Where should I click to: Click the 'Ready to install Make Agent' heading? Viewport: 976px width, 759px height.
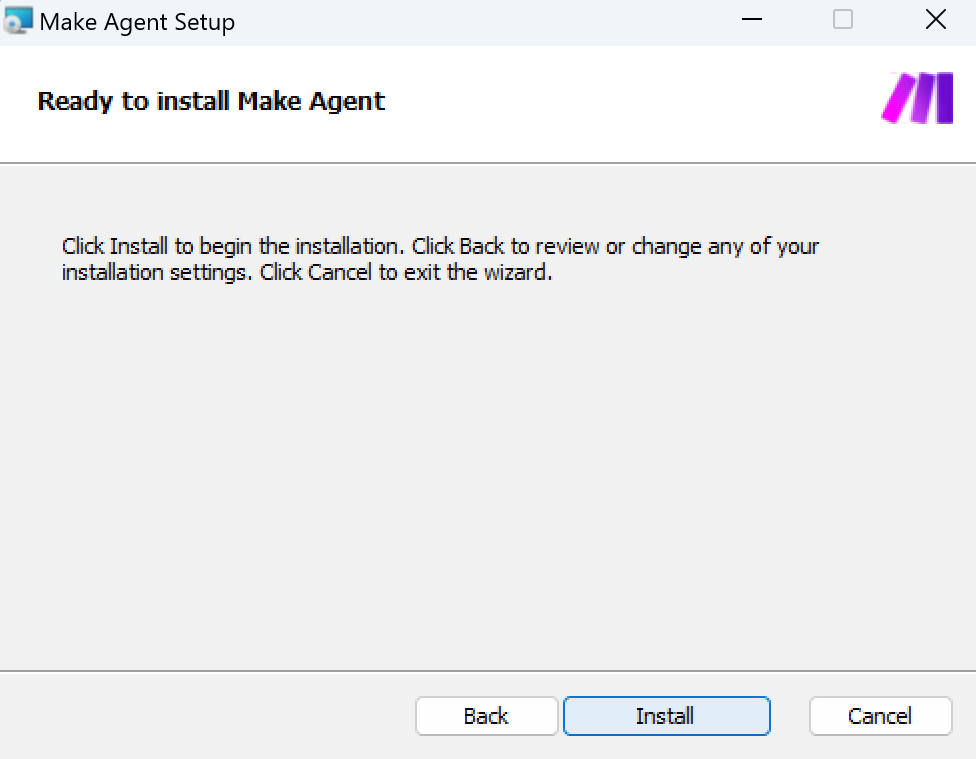pos(211,101)
